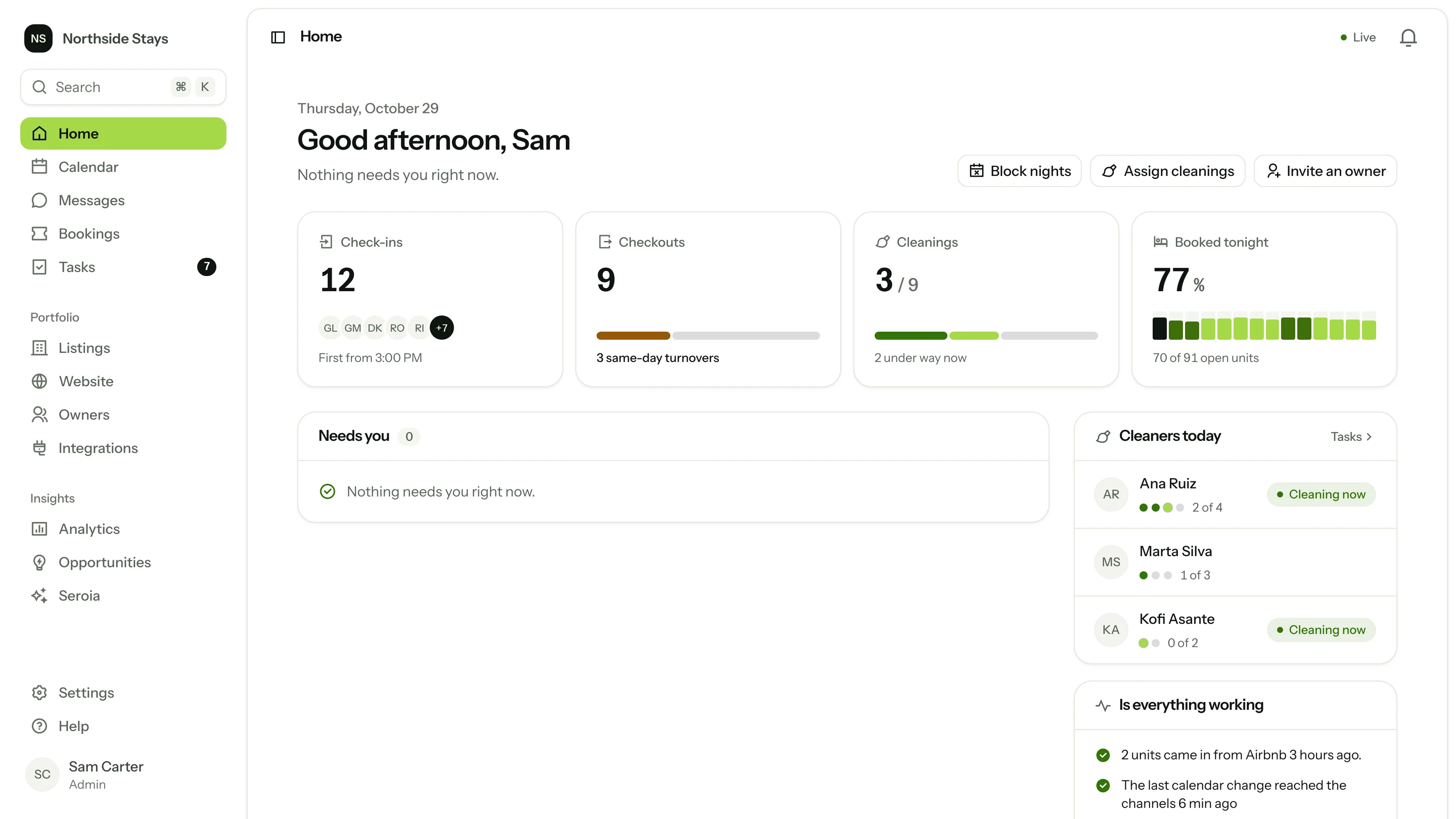Open the Check-ins card
Viewport: 1456px width, 819px height.
(x=430, y=300)
